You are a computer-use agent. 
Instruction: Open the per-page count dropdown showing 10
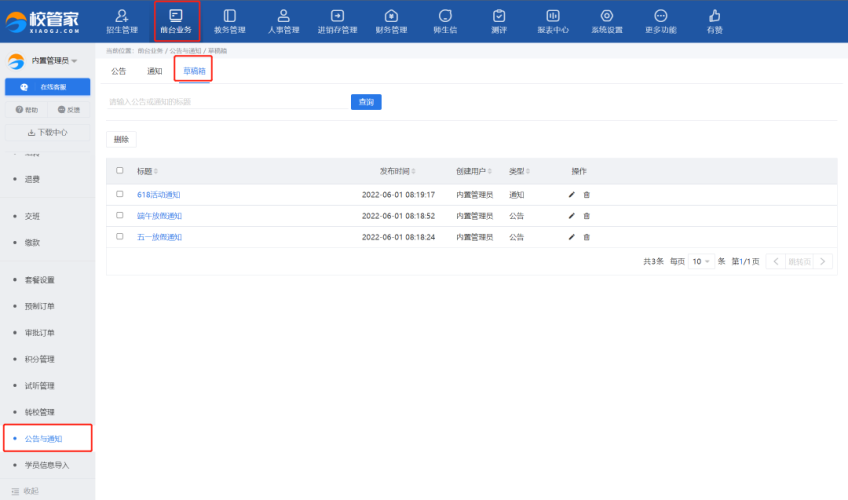(701, 261)
